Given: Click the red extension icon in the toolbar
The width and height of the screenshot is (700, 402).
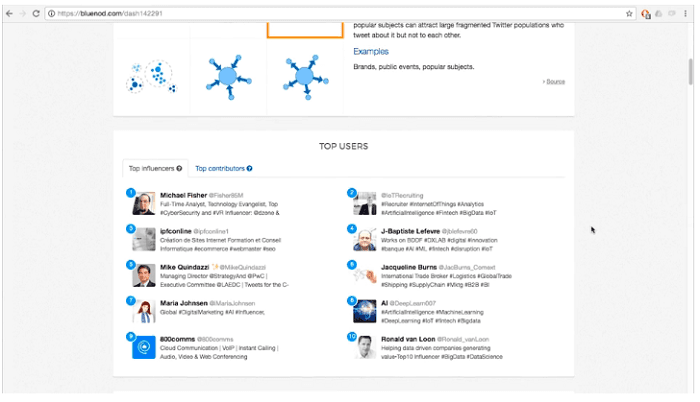Looking at the screenshot, I should 646,14.
